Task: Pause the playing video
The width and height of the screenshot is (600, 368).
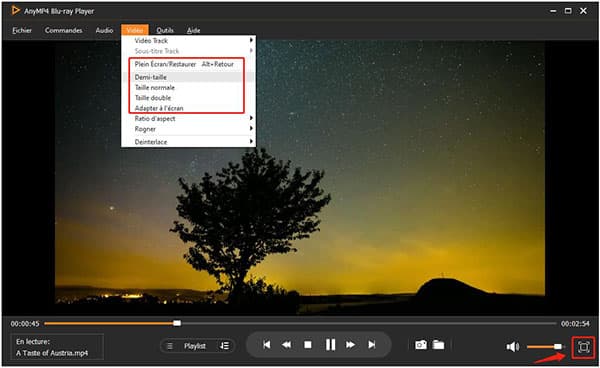Action: (330, 345)
